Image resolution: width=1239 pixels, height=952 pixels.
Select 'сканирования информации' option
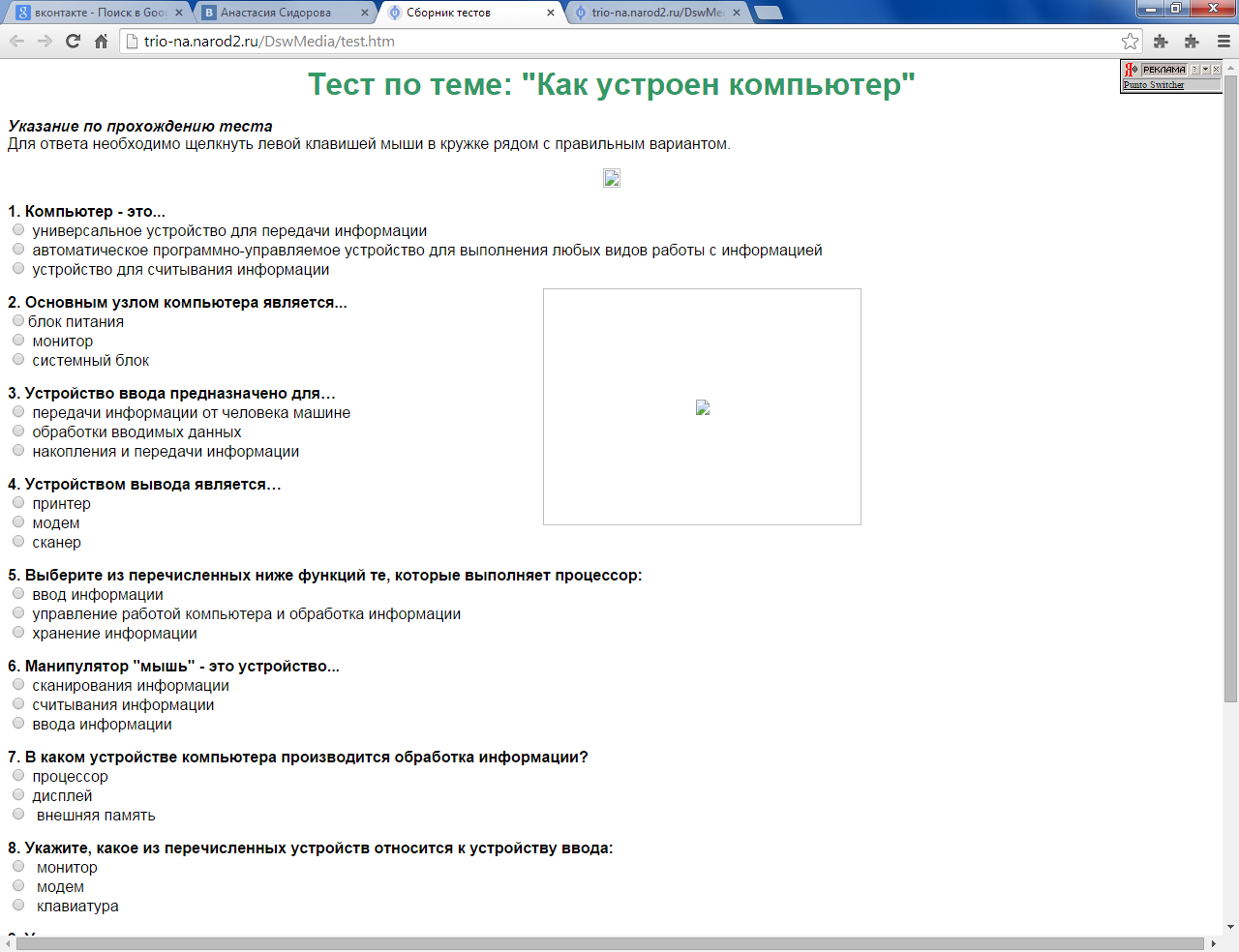pos(18,684)
